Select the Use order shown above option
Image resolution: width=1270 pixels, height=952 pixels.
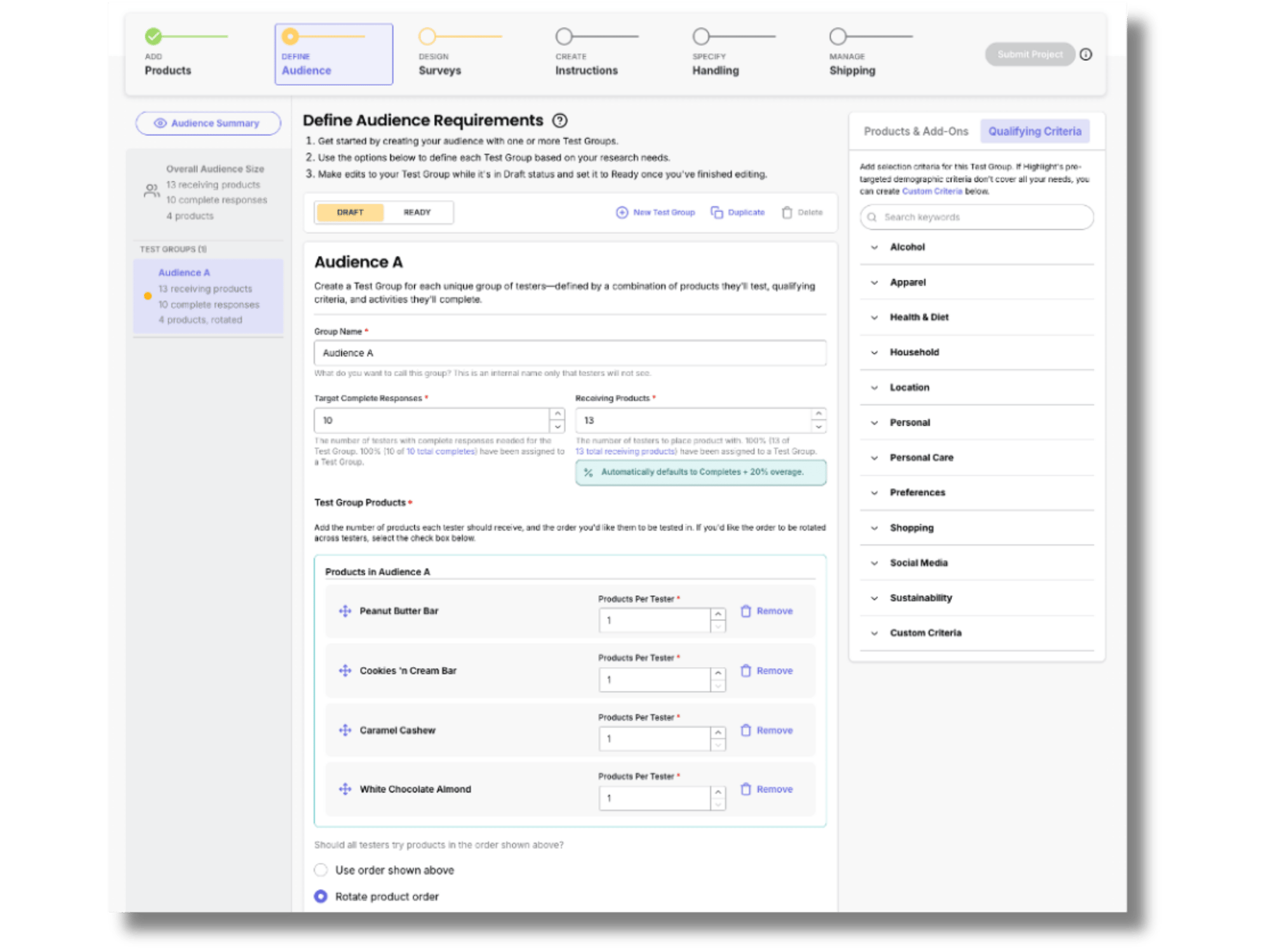pyautogui.click(x=321, y=870)
